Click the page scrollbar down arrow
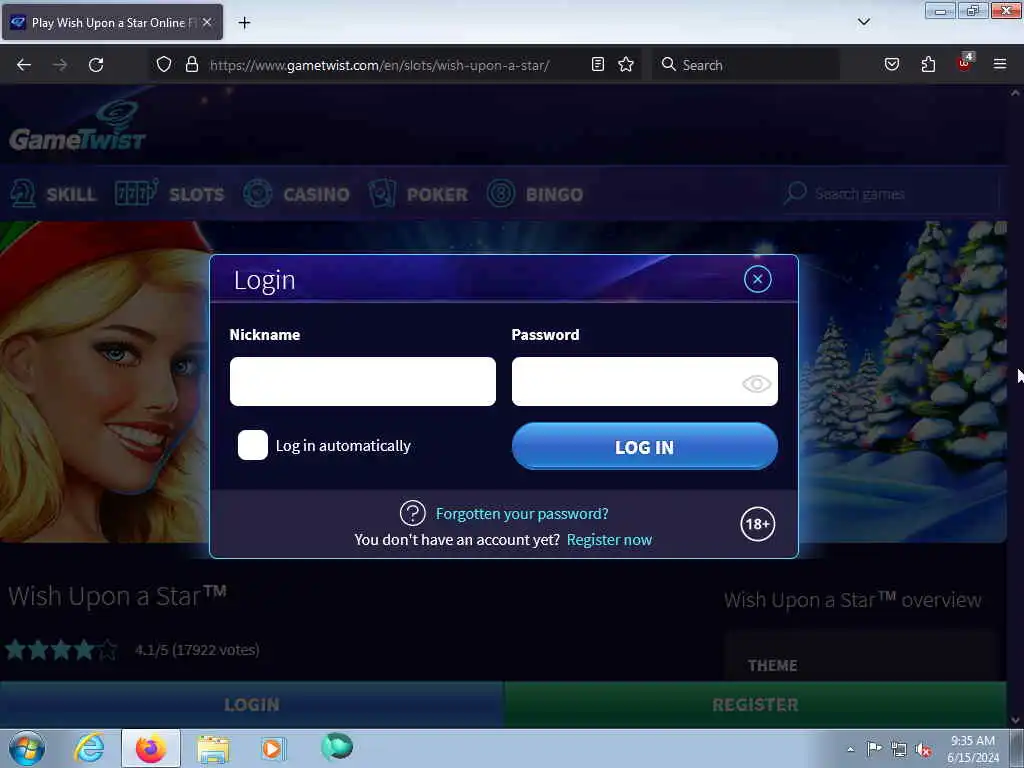This screenshot has height=768, width=1024. click(x=1015, y=720)
